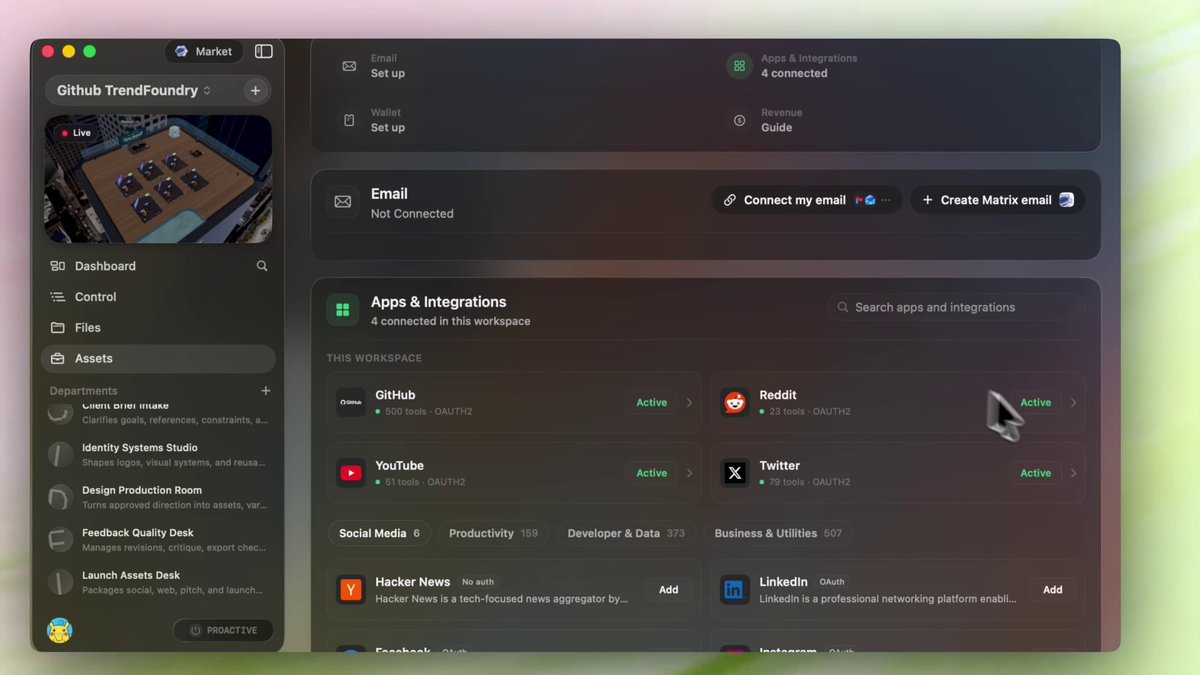Focus the Search apps and integrations field

[x=956, y=307]
